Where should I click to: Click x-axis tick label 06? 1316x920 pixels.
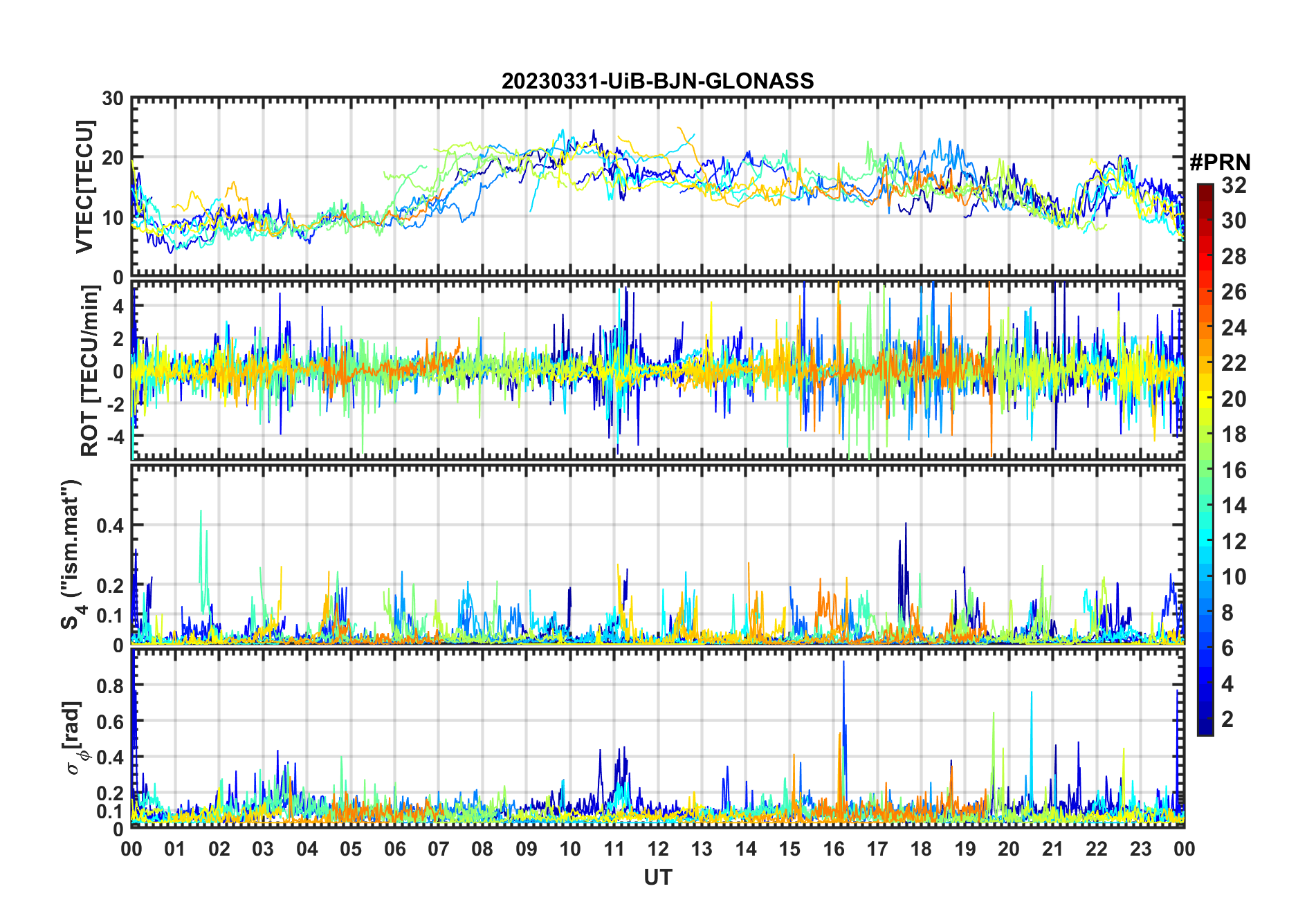pyautogui.click(x=394, y=849)
